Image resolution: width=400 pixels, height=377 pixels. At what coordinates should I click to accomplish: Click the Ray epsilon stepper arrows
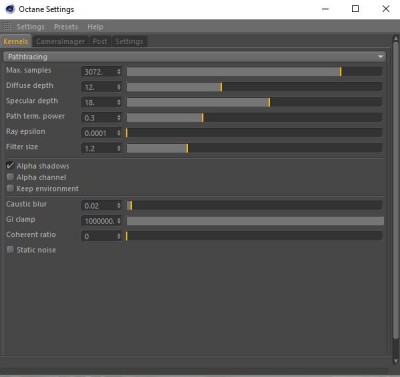119,133
